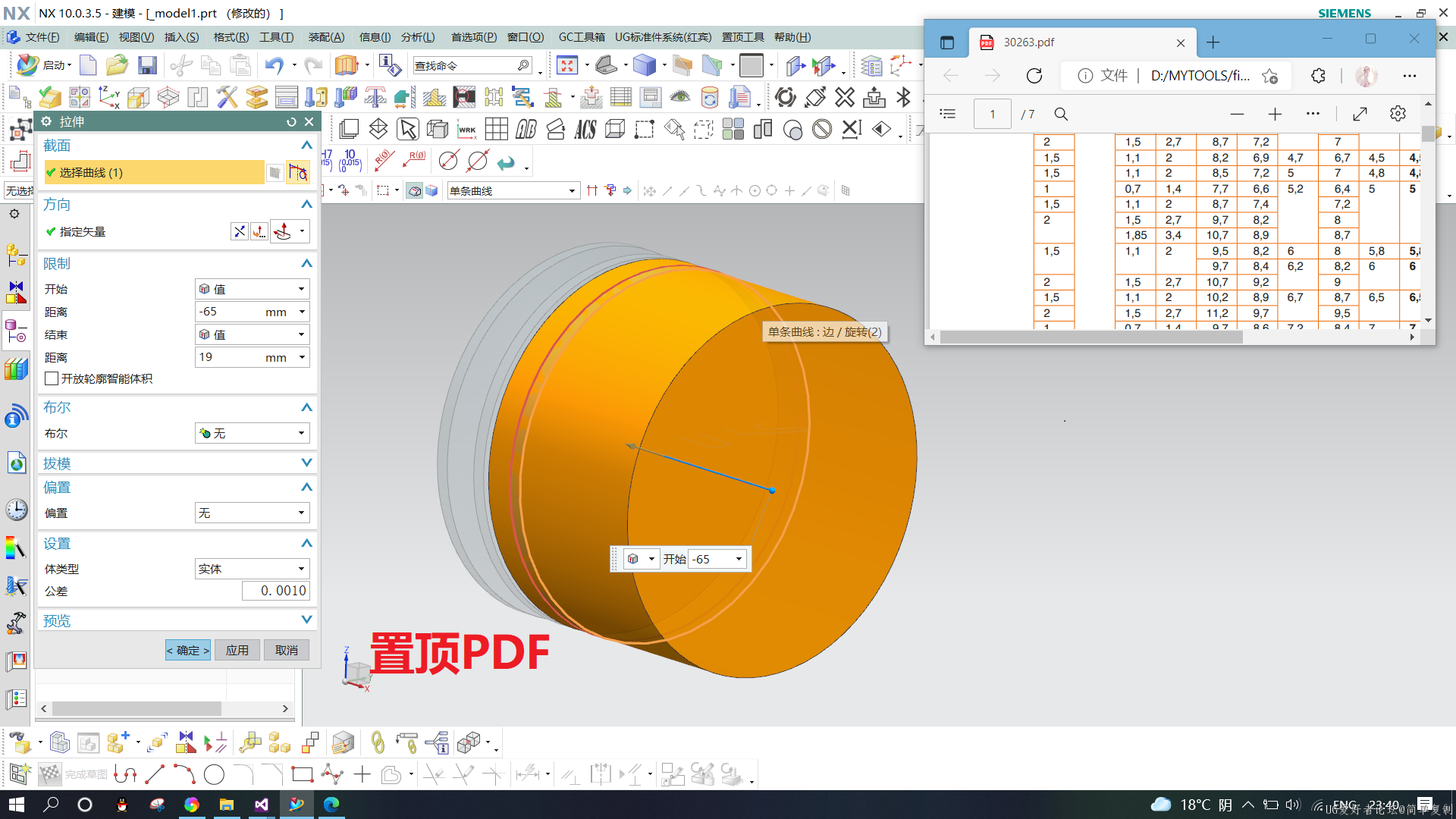Click the WRK coordinate icon
The height and width of the screenshot is (819, 1456).
(x=467, y=130)
